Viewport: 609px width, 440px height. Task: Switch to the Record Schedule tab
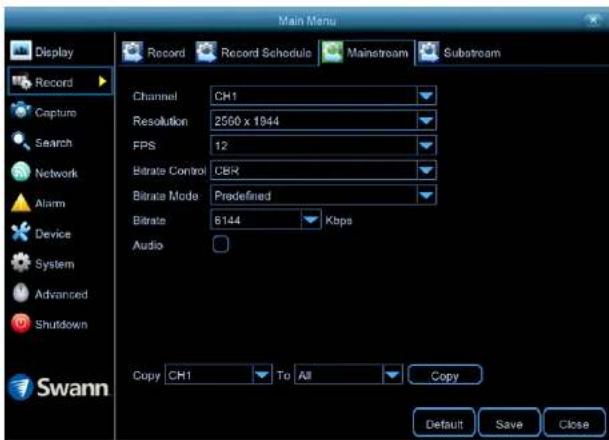(254, 52)
